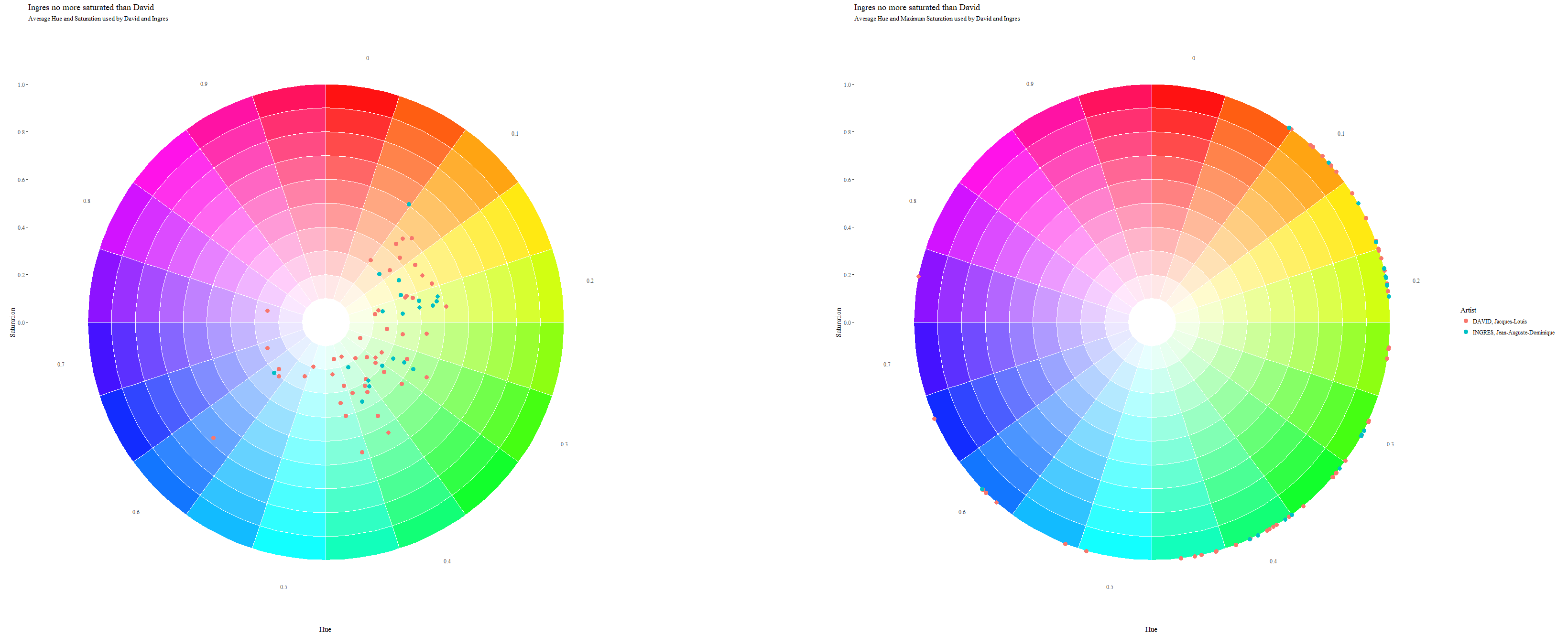Click the 'Hue' axis label under right plot
Viewport: 1568px width, 635px height.
(1151, 629)
